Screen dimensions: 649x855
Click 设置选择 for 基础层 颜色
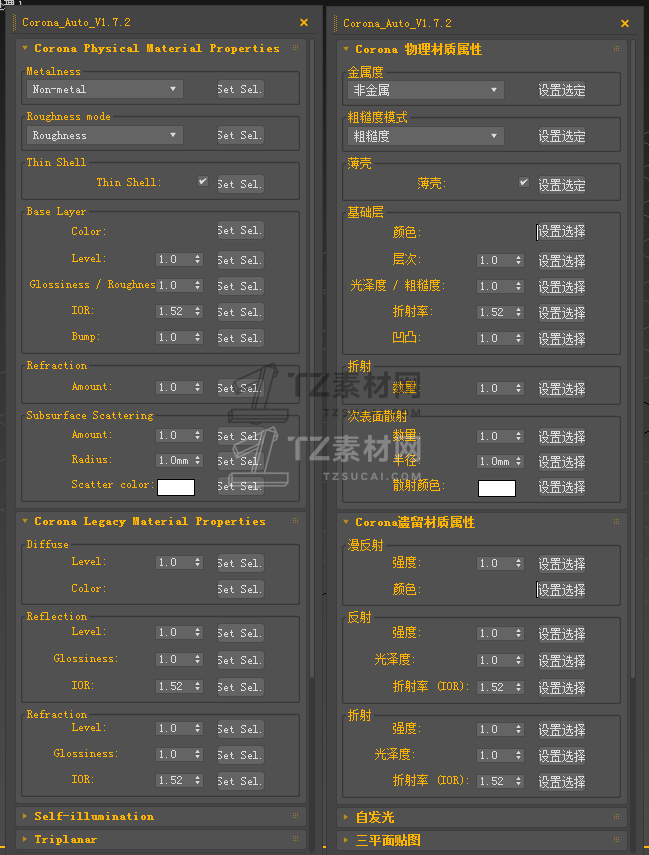[562, 232]
